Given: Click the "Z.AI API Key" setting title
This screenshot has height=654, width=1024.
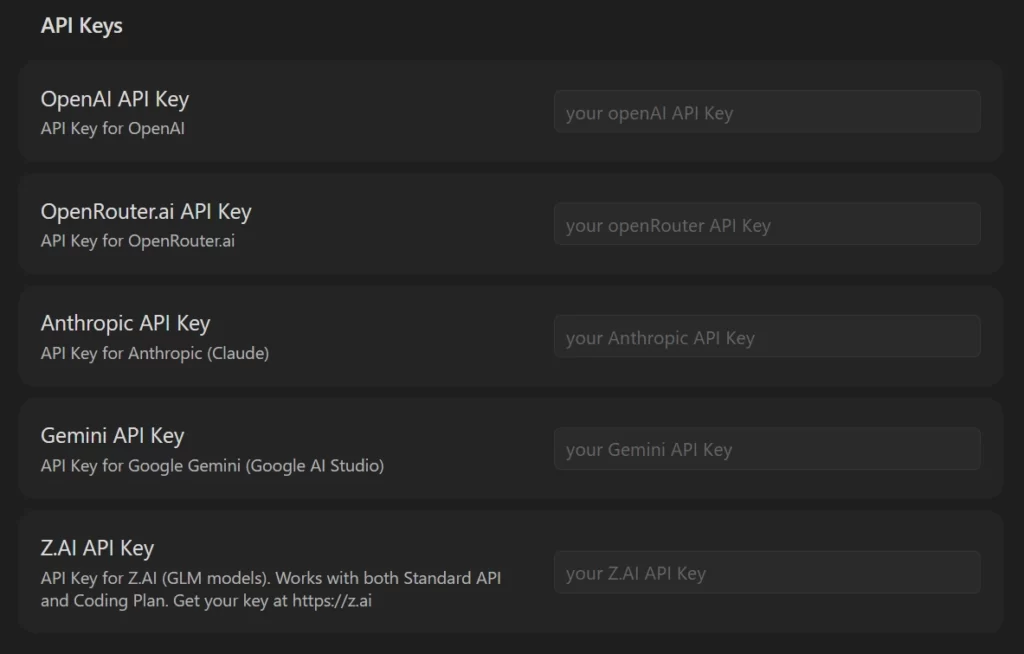Looking at the screenshot, I should (x=98, y=548).
